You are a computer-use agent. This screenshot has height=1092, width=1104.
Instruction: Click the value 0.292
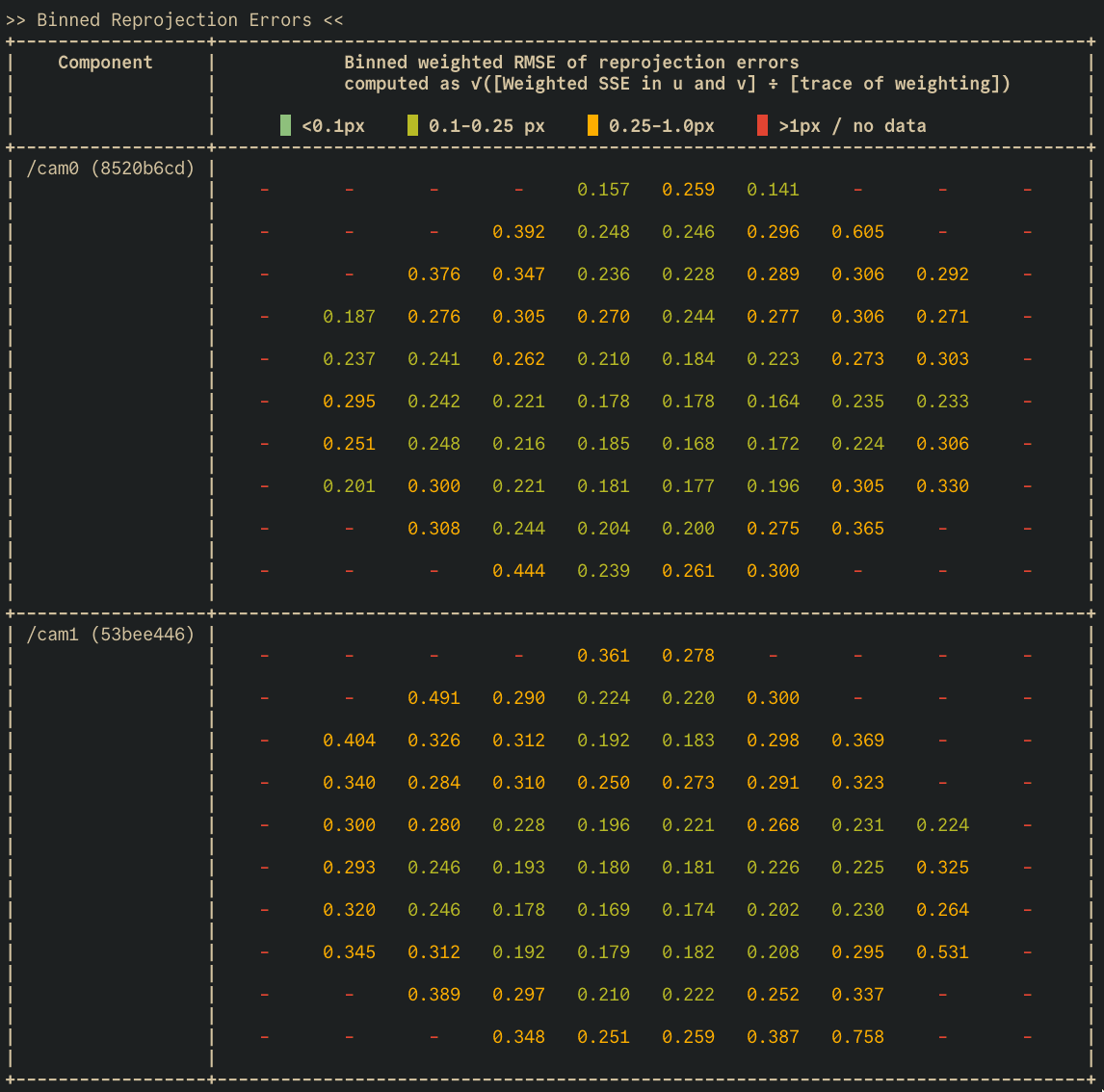click(x=943, y=274)
